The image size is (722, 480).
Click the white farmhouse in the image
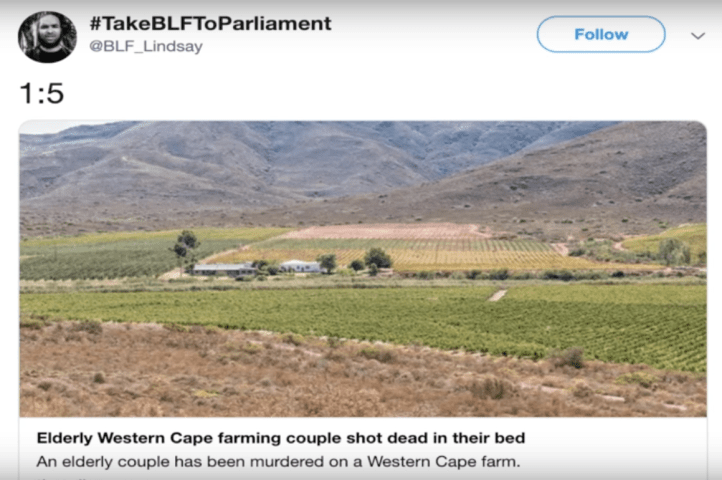[x=301, y=266]
